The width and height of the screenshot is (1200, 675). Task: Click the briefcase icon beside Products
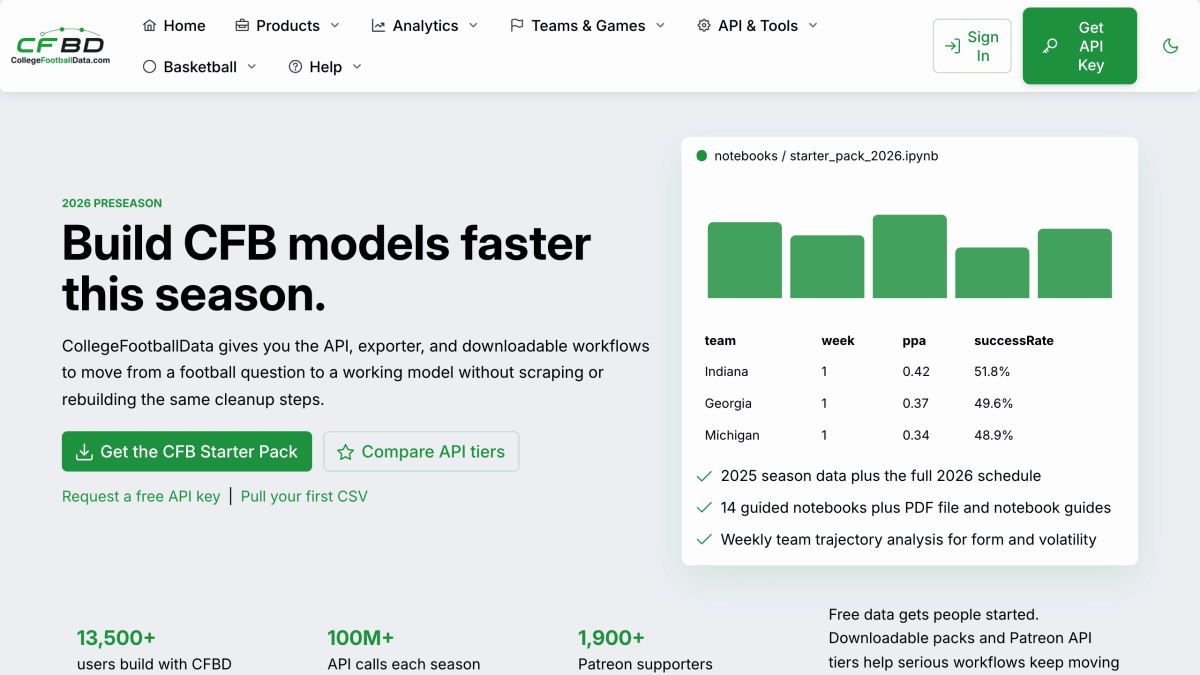(242, 25)
